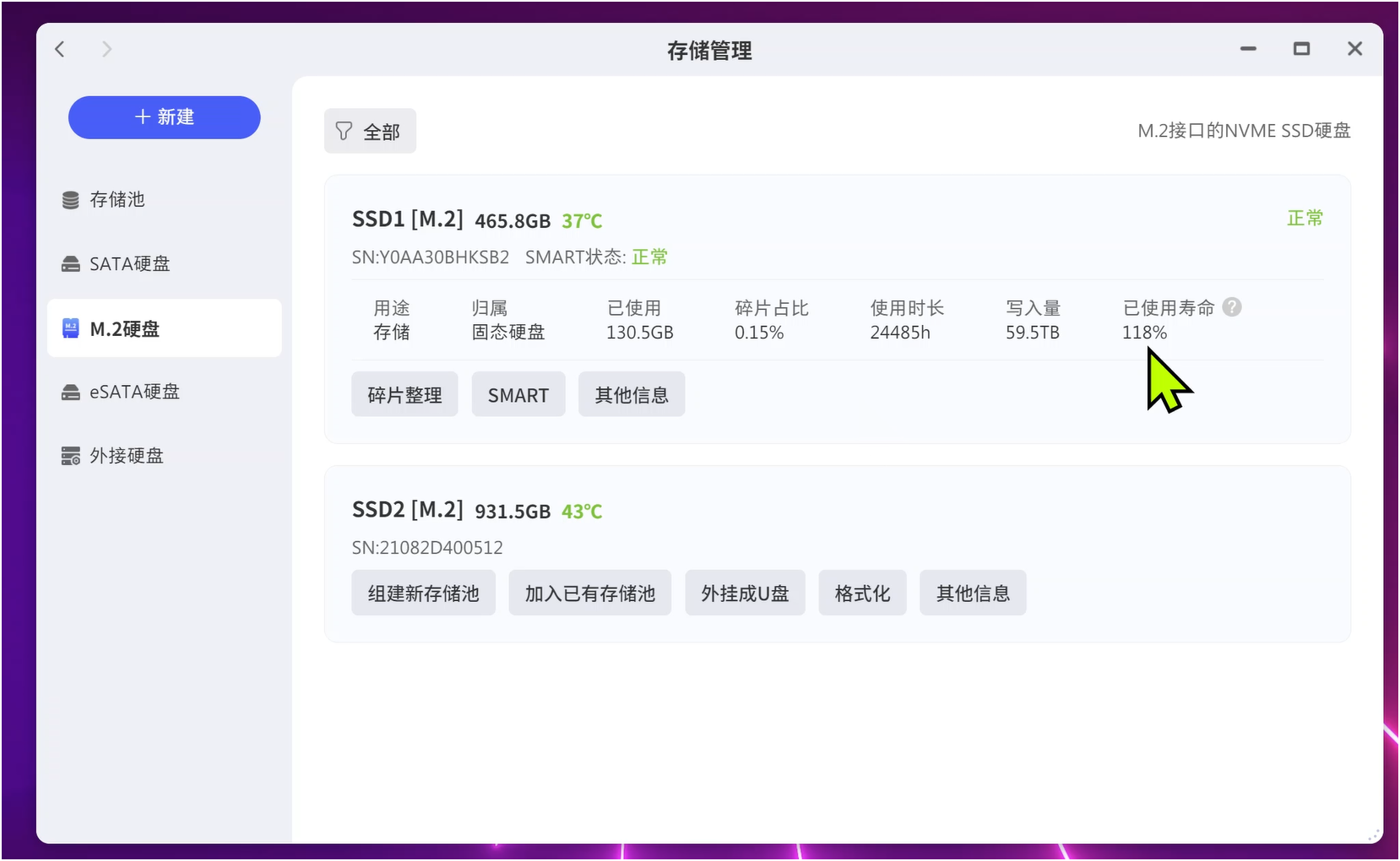Click the SATA硬盘 drive icon

pos(71,264)
